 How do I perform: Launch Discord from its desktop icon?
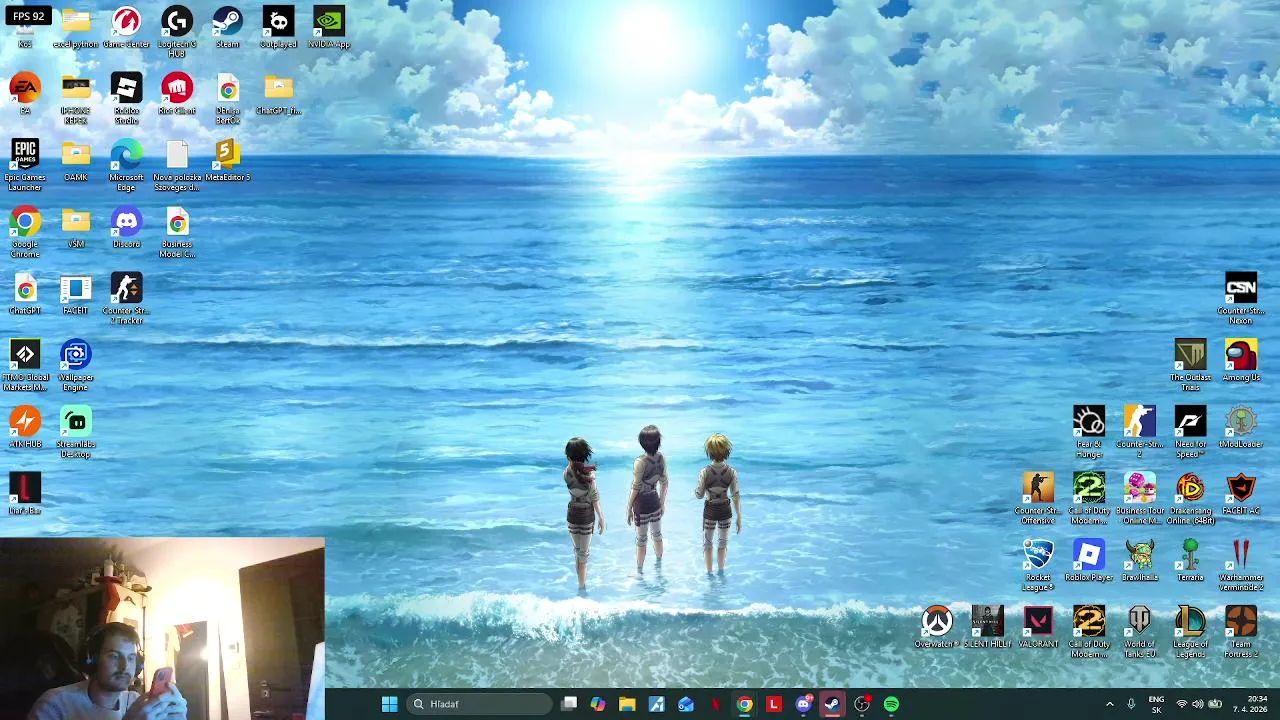coord(126,227)
